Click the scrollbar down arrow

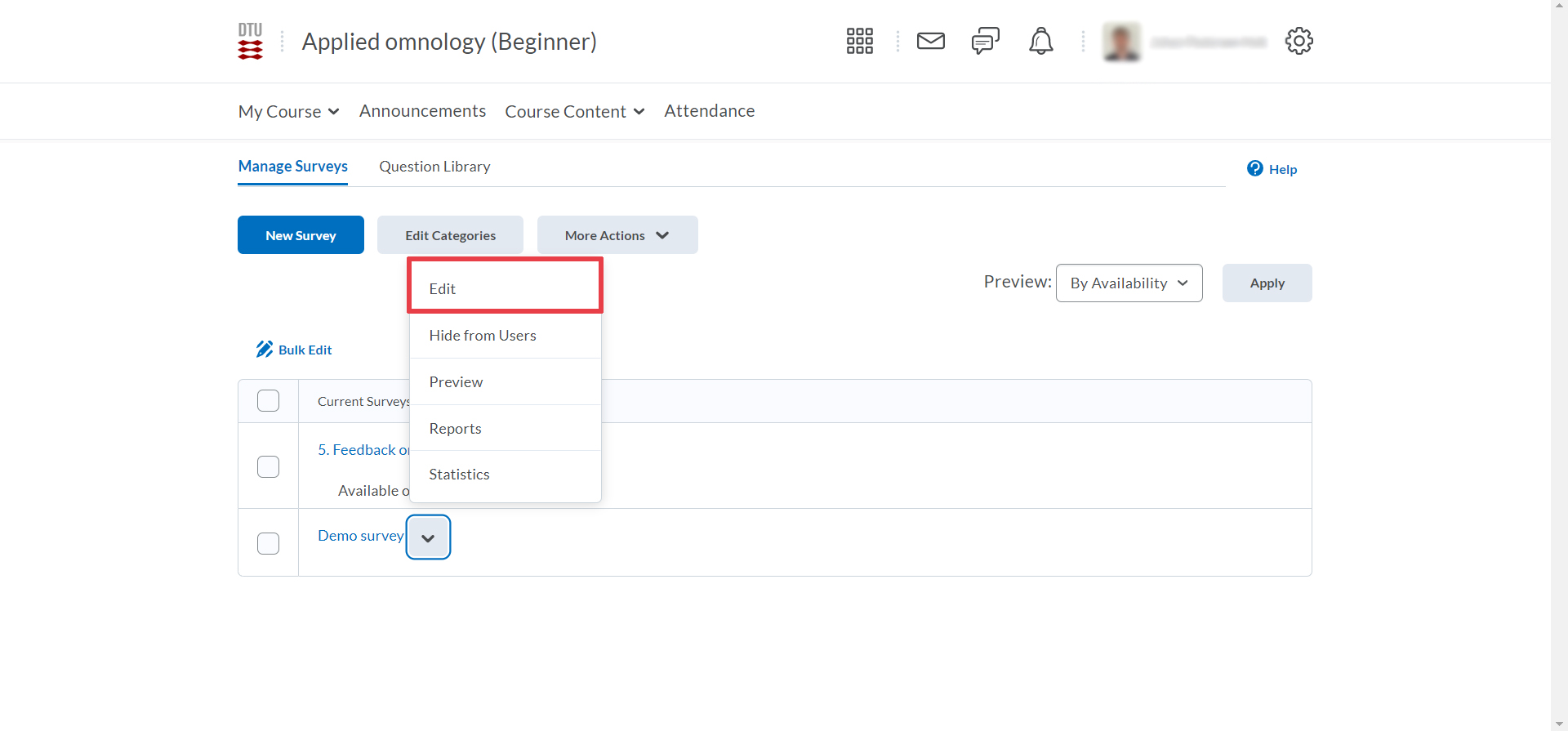tap(1559, 724)
